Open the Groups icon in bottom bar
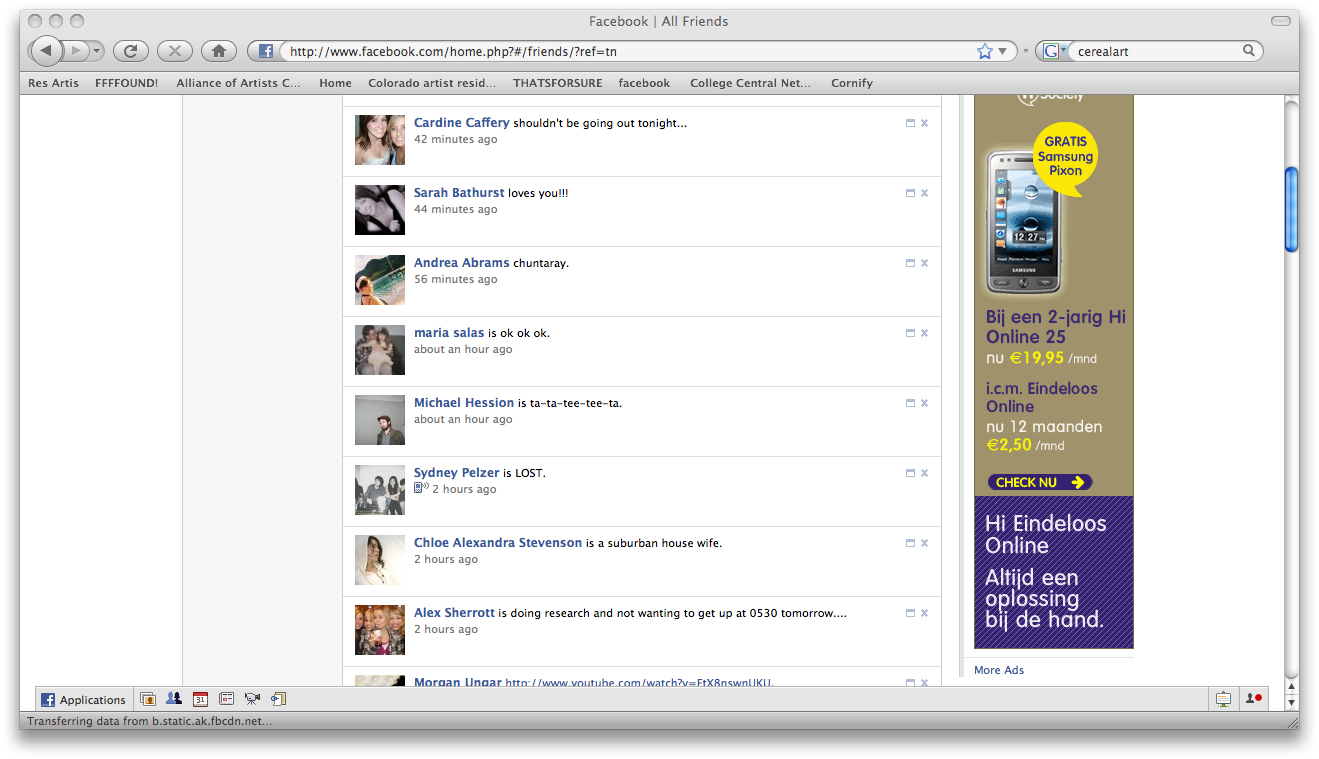 point(174,699)
